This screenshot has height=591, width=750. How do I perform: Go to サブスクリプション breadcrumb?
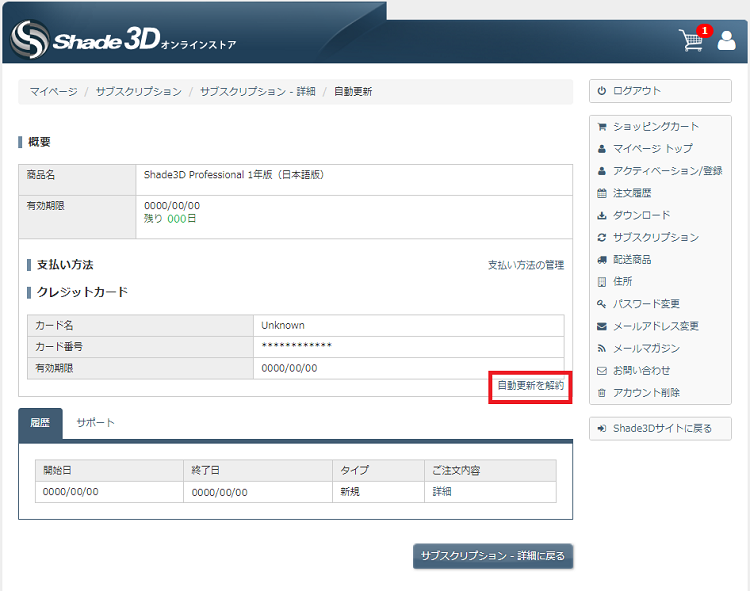tap(139, 91)
